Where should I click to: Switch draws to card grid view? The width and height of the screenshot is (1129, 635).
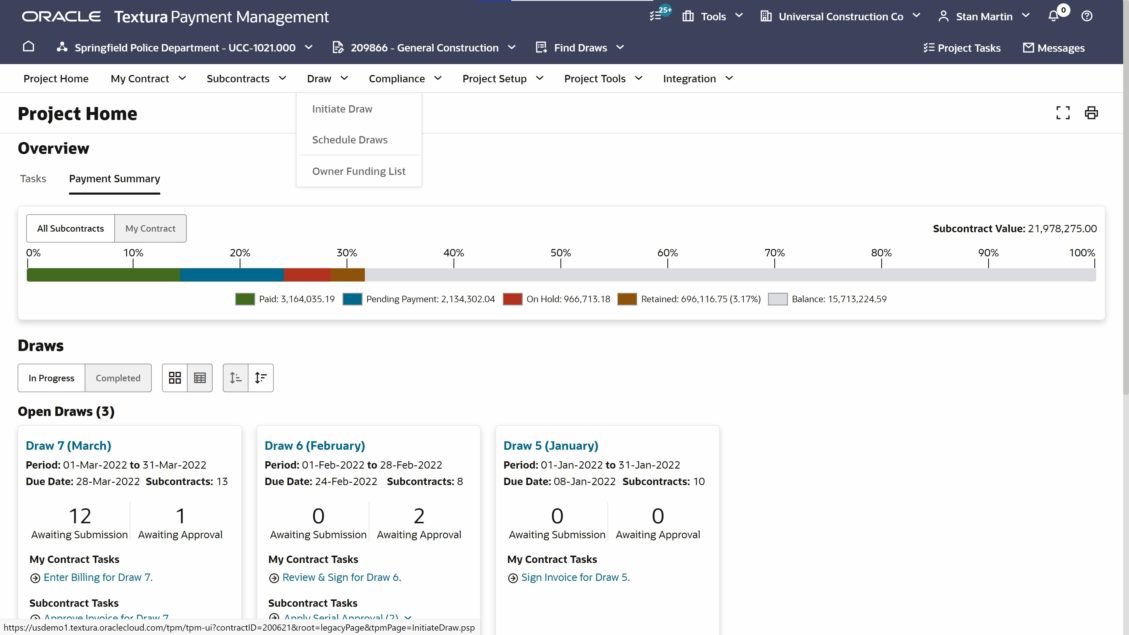(175, 378)
